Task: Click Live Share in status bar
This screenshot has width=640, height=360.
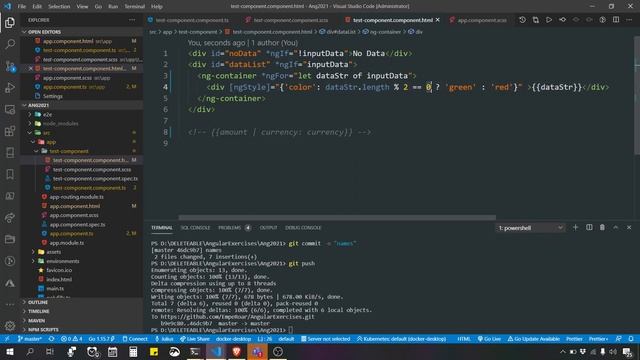Action: (194, 339)
